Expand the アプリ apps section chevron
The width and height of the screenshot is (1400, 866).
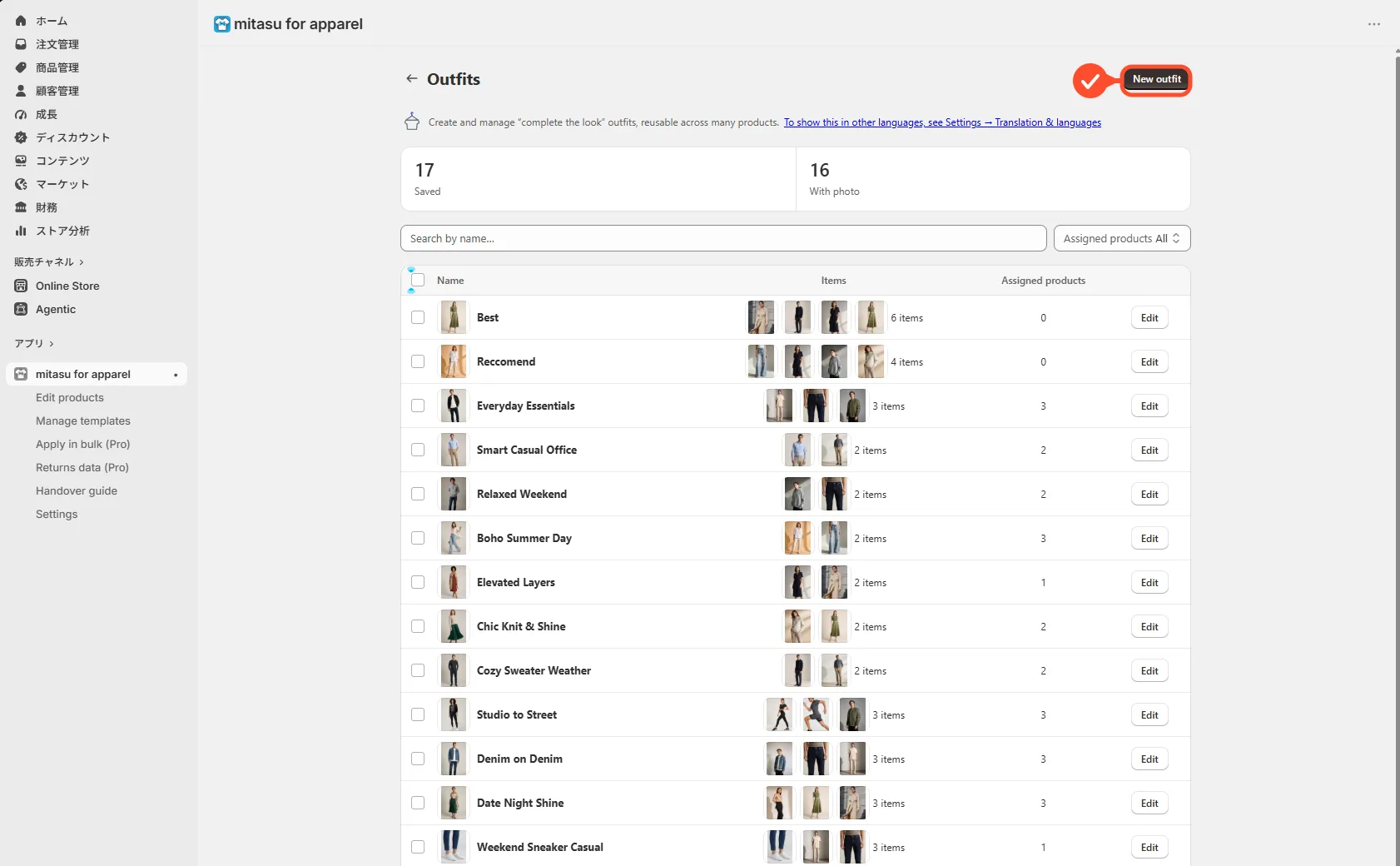coord(52,344)
